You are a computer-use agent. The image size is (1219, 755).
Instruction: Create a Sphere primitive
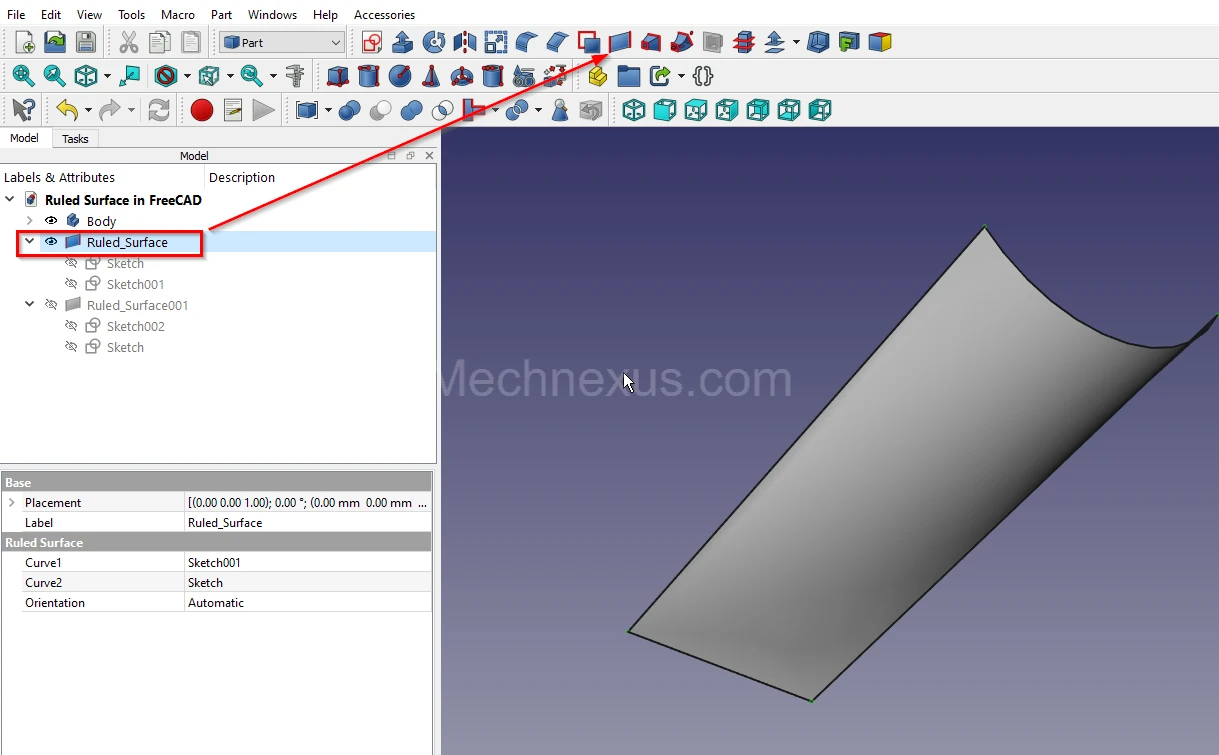400,76
